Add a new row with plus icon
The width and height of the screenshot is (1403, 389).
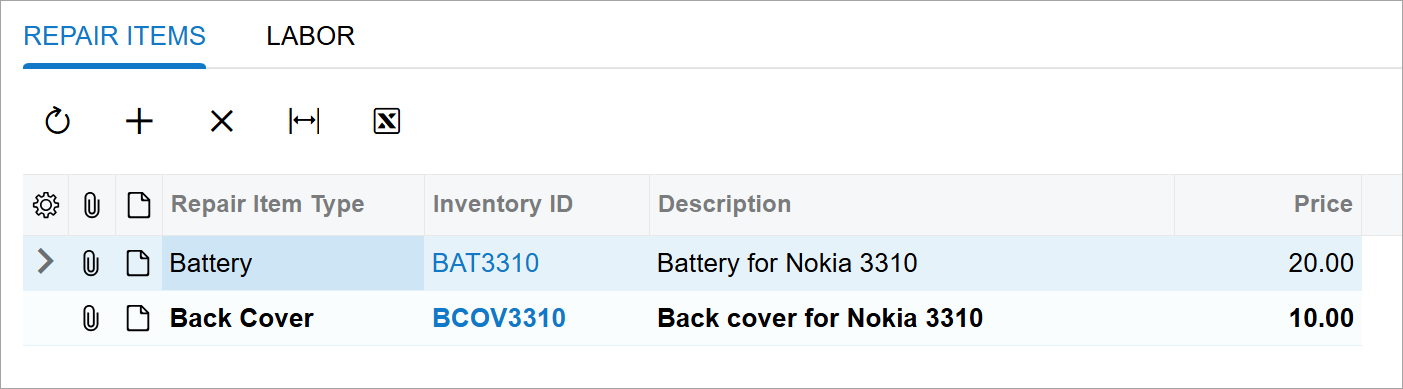[139, 122]
